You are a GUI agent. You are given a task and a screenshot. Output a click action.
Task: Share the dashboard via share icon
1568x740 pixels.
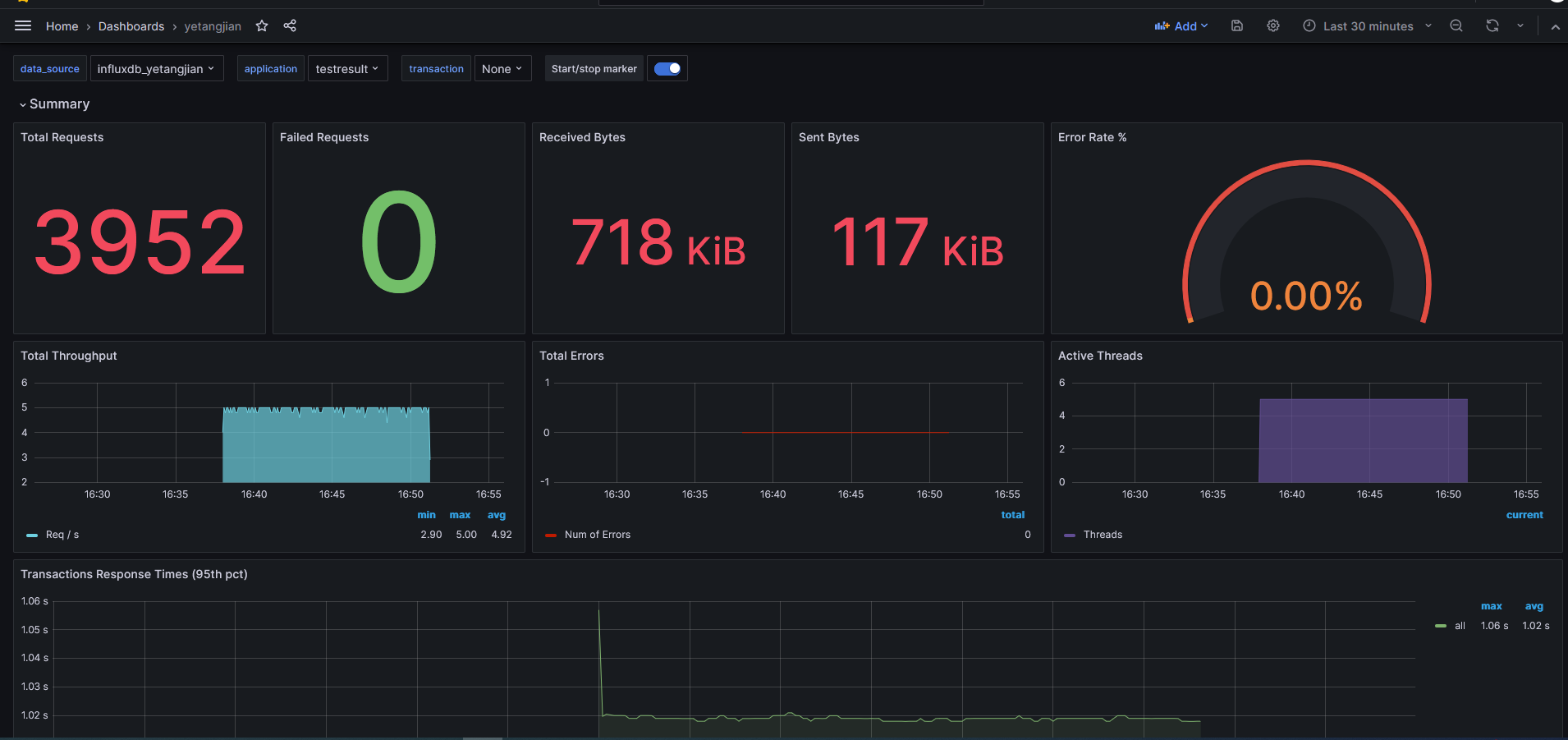tap(290, 25)
